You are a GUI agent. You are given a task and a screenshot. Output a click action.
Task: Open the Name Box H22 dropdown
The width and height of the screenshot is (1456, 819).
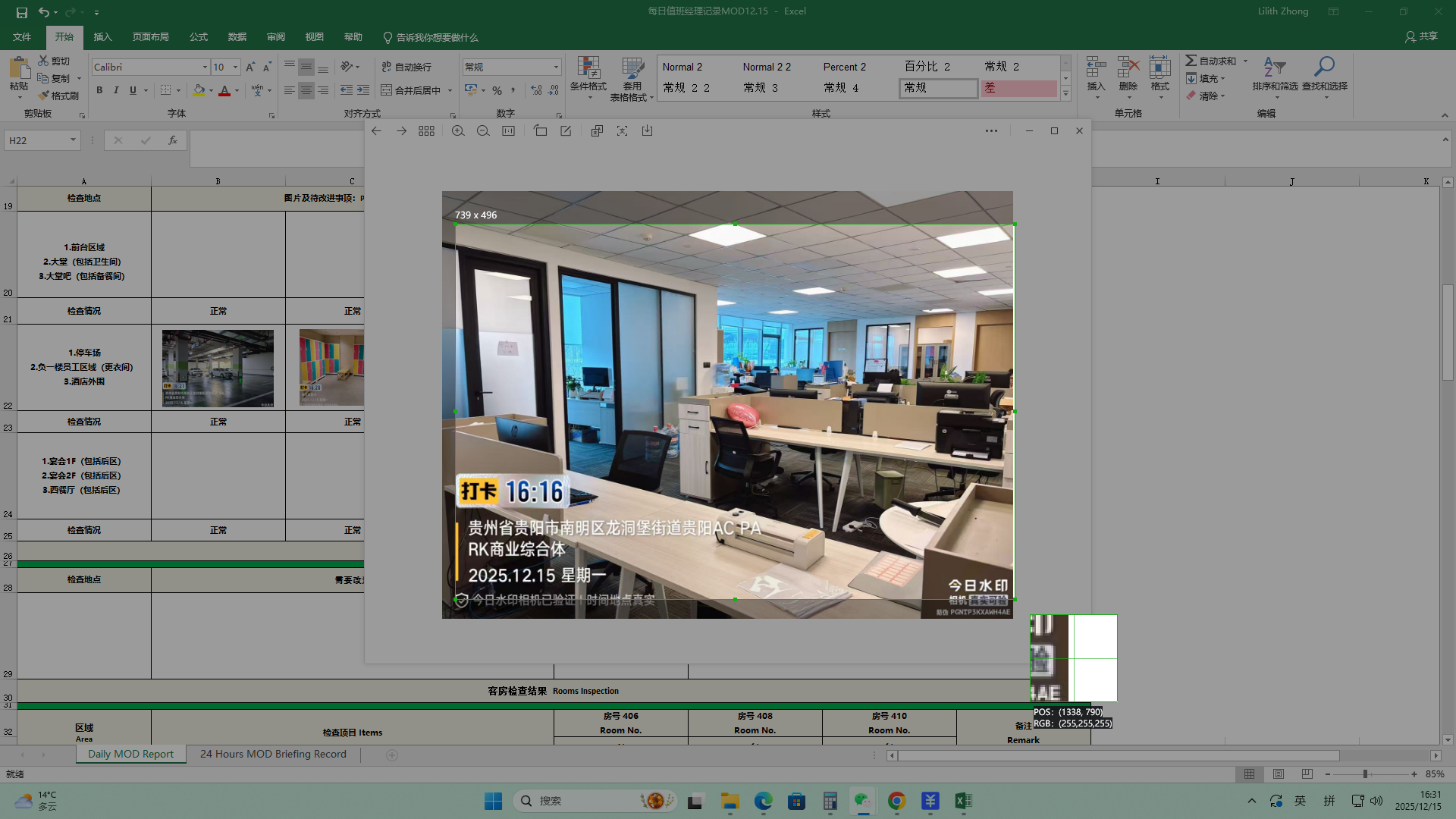[73, 140]
